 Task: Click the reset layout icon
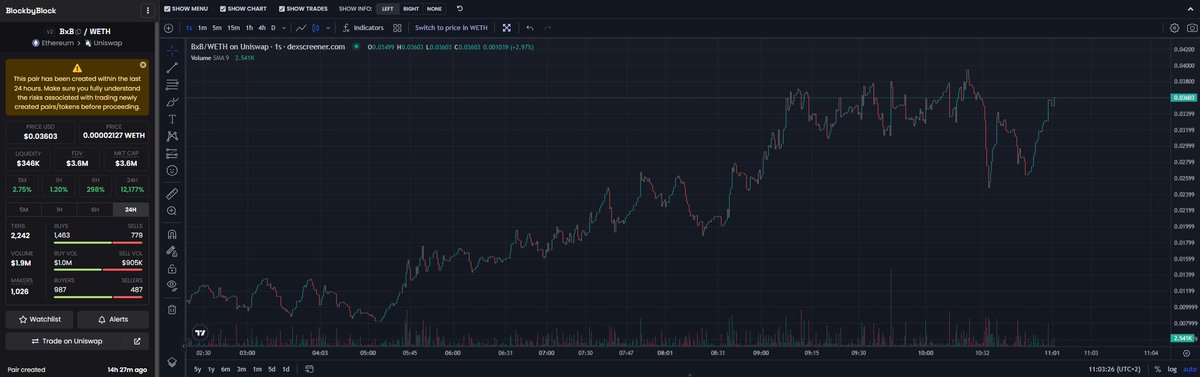point(460,8)
